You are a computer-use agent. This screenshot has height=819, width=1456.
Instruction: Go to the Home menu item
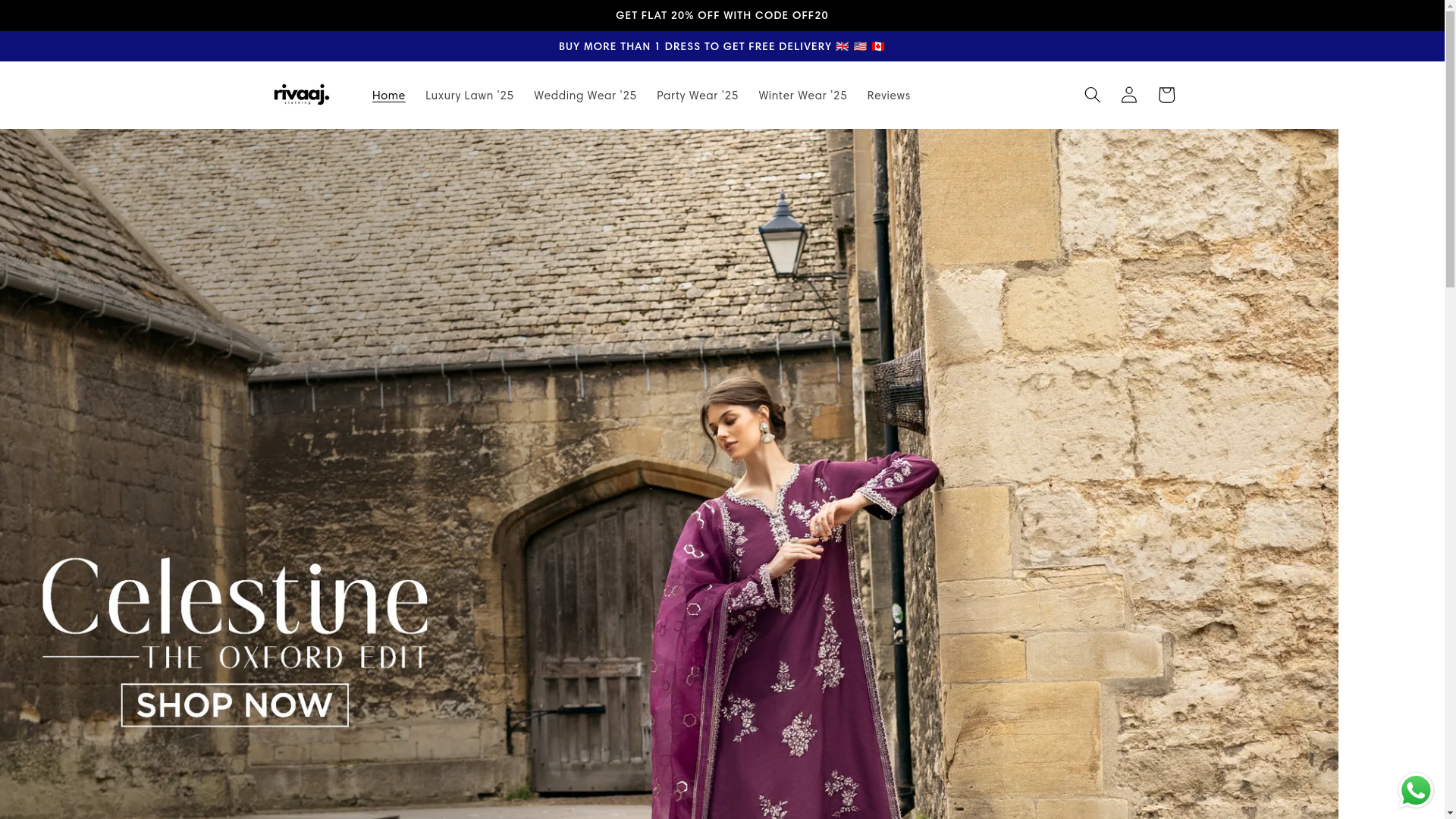point(388,96)
